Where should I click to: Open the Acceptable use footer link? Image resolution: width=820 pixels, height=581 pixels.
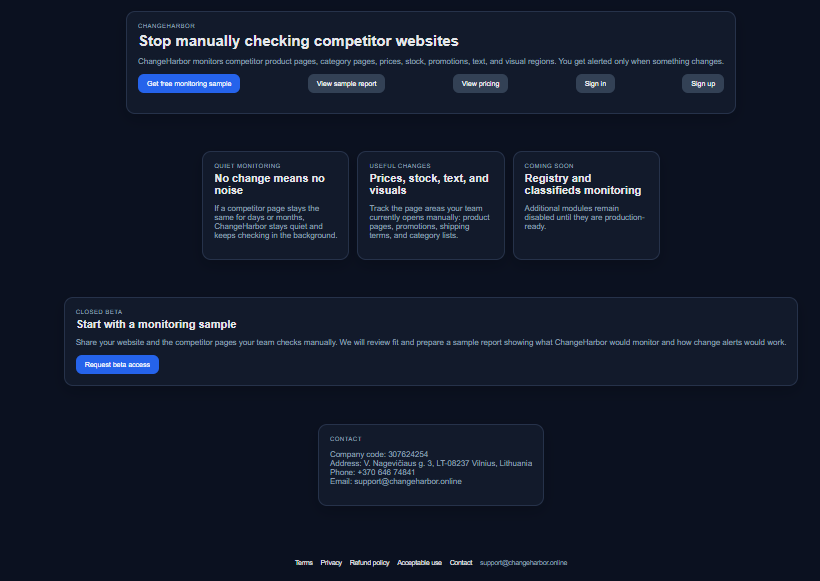point(419,563)
